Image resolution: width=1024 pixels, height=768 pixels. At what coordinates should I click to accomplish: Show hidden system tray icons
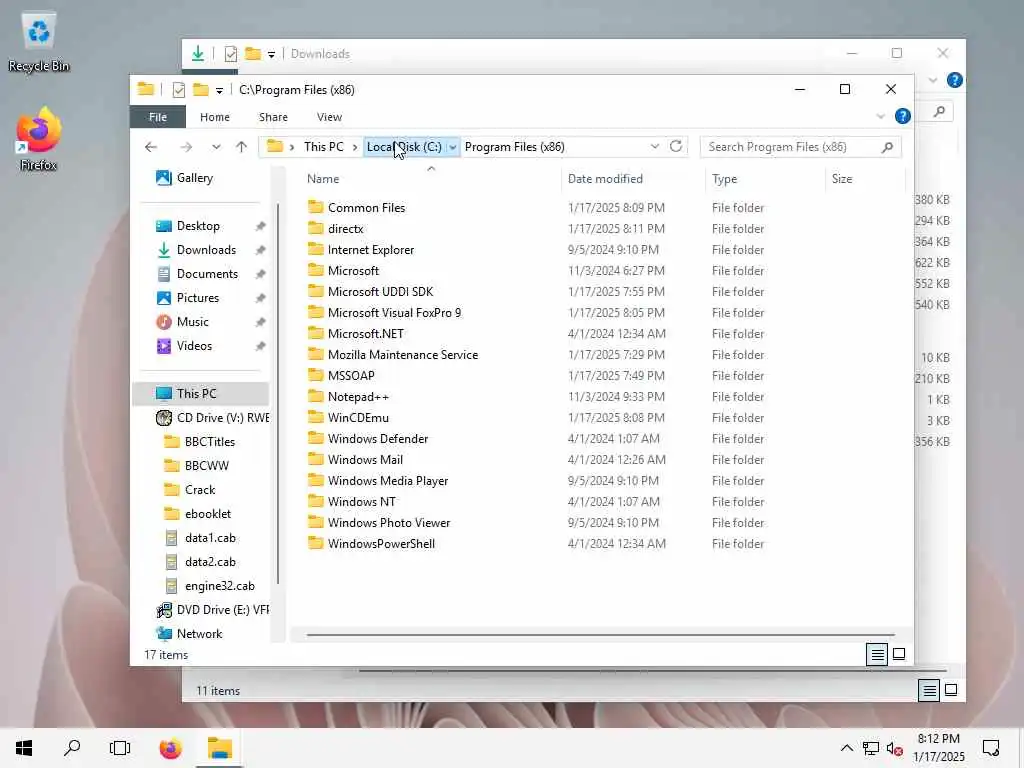click(x=846, y=748)
